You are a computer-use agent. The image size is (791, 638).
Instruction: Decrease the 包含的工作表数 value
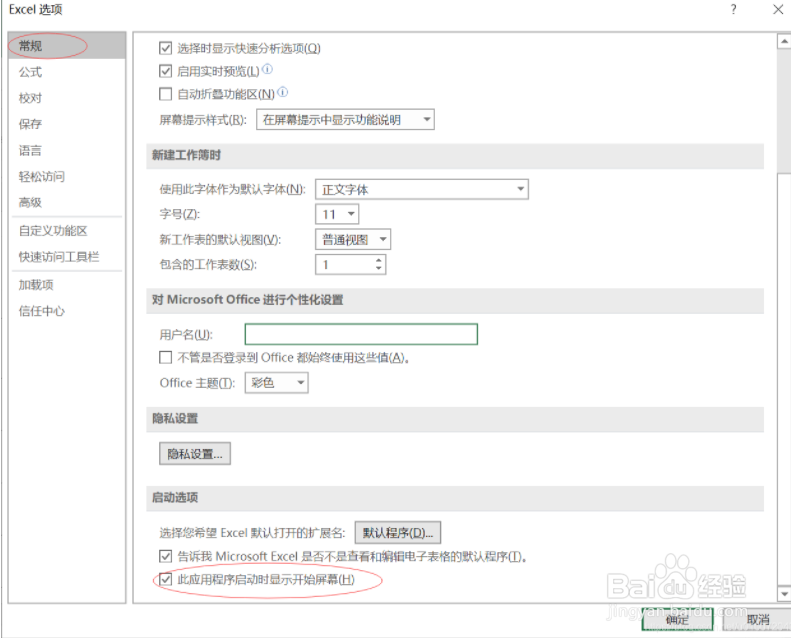pos(379,269)
